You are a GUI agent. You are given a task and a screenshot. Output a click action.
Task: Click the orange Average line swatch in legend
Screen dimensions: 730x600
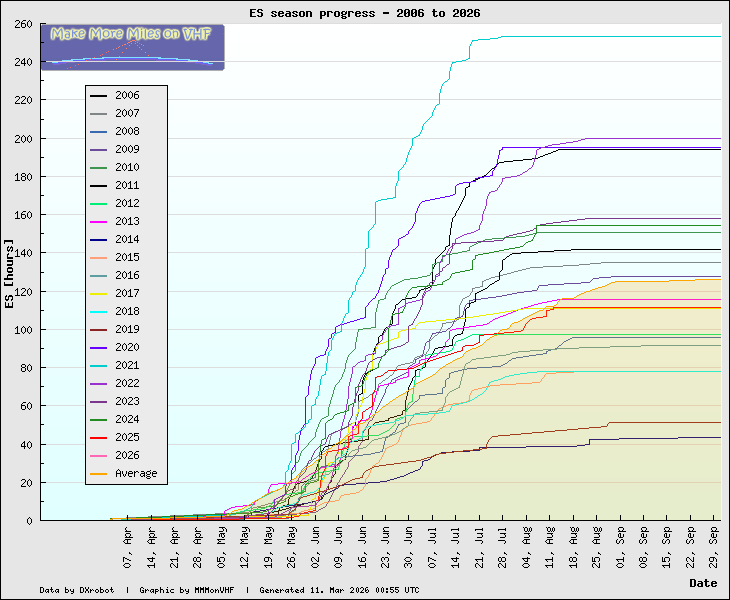(x=99, y=474)
